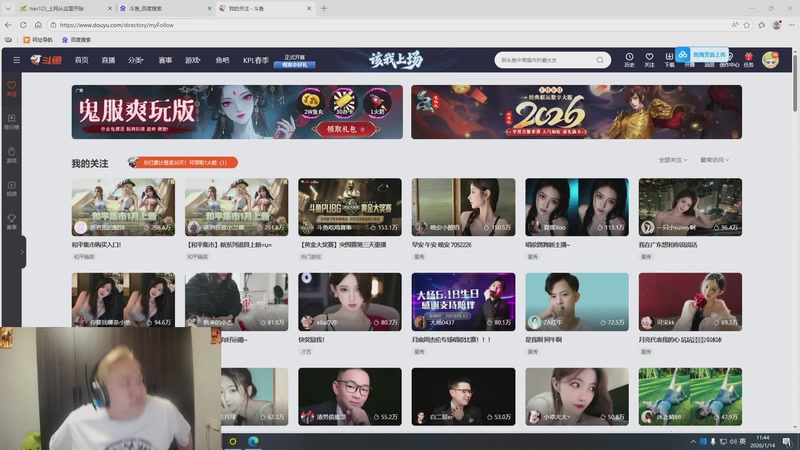Open stream thumbnail with 113.1万 views
Viewport: 800px width, 450px height.
(x=577, y=207)
